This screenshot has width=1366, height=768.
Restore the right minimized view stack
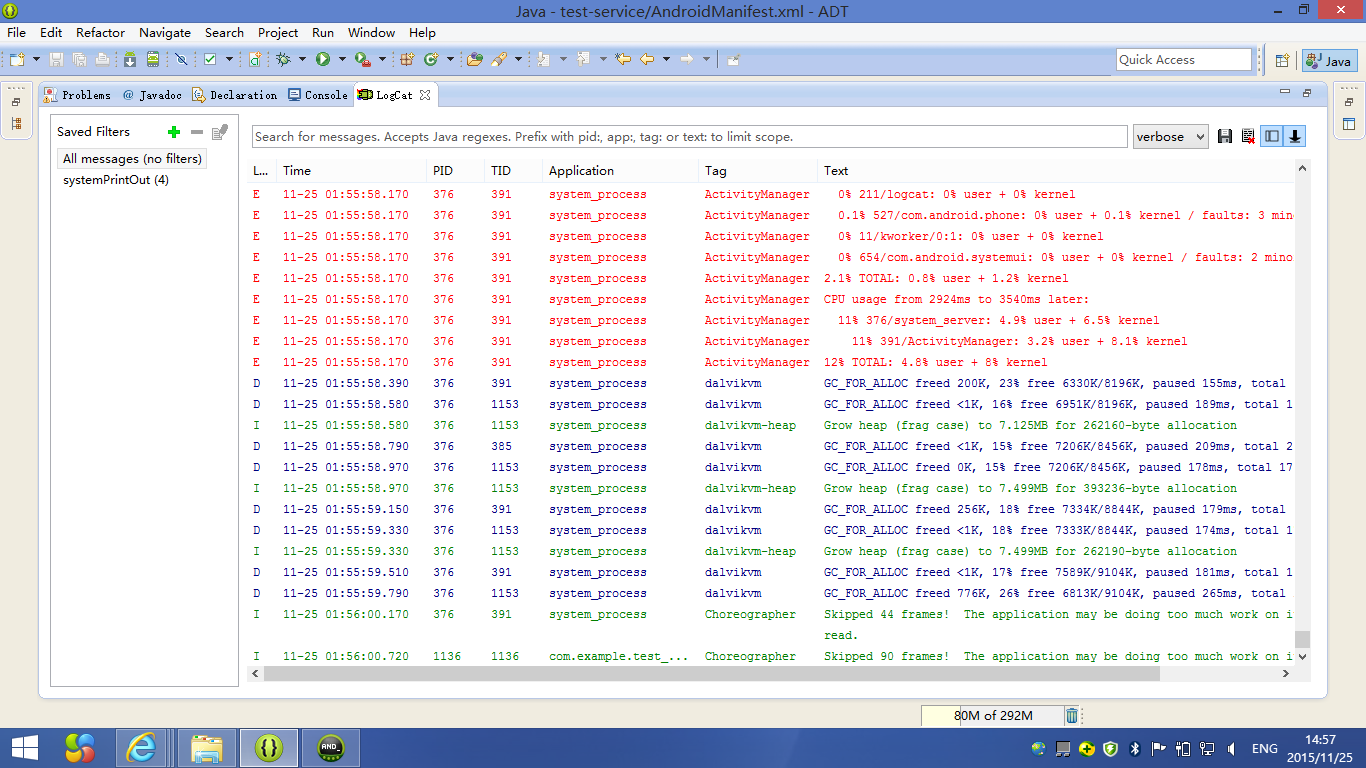(x=1349, y=102)
